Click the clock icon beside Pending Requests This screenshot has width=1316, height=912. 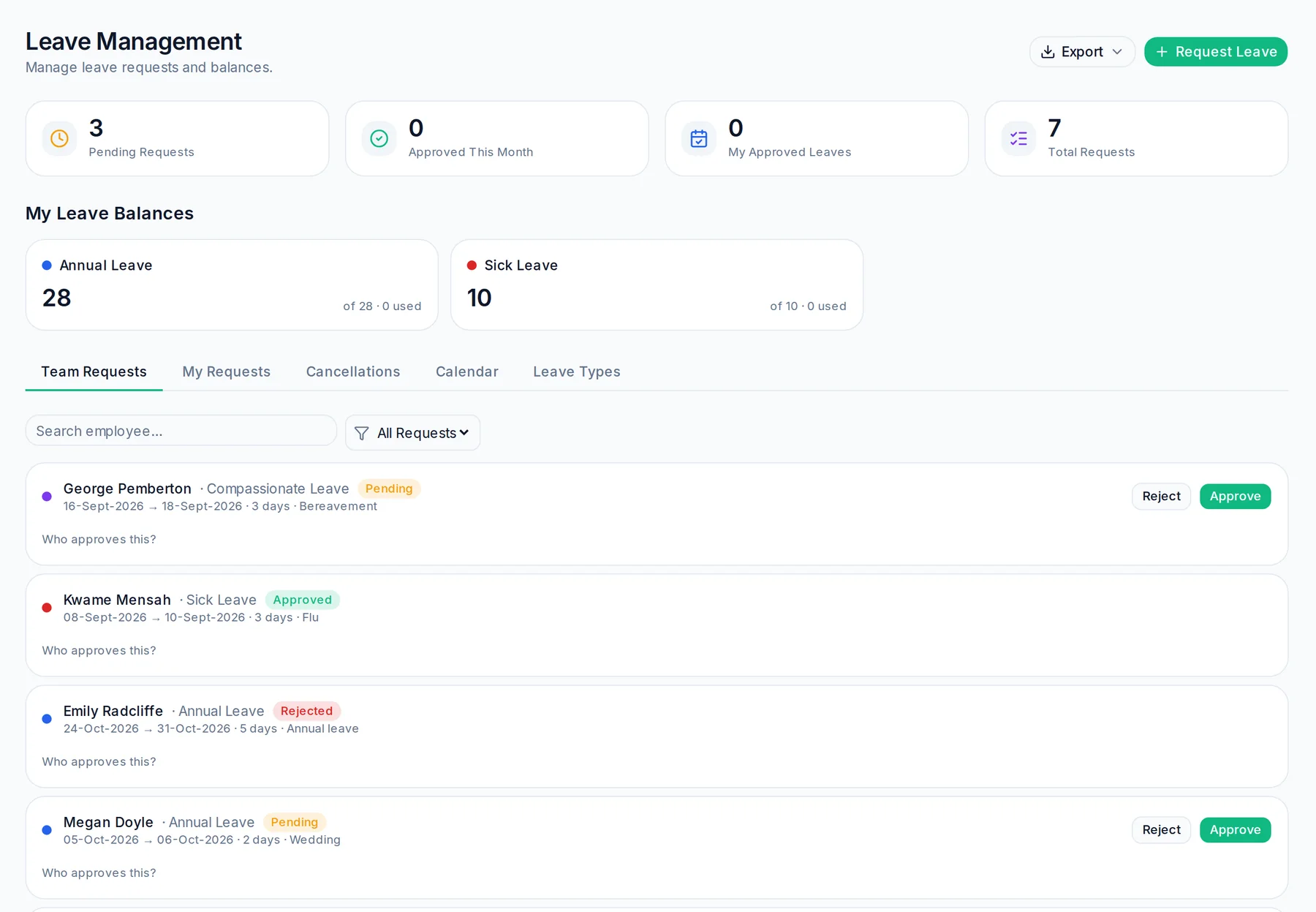[x=59, y=138]
